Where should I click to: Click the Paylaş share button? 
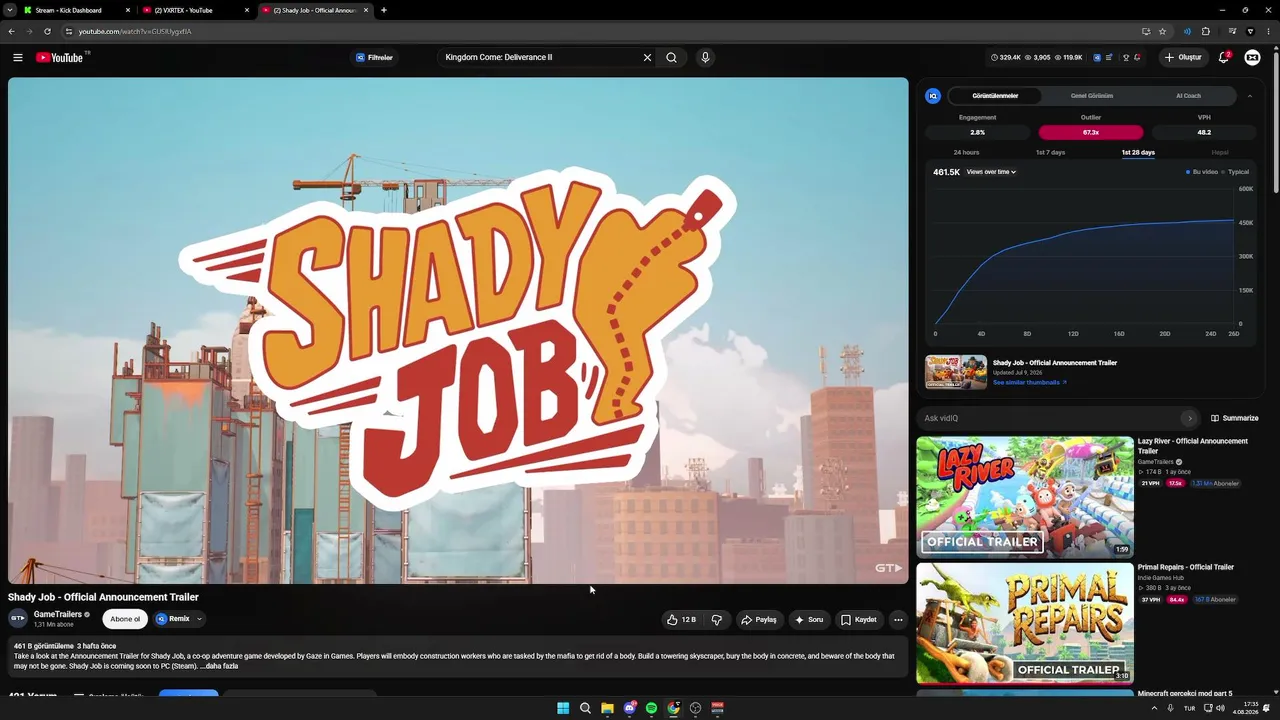click(759, 620)
